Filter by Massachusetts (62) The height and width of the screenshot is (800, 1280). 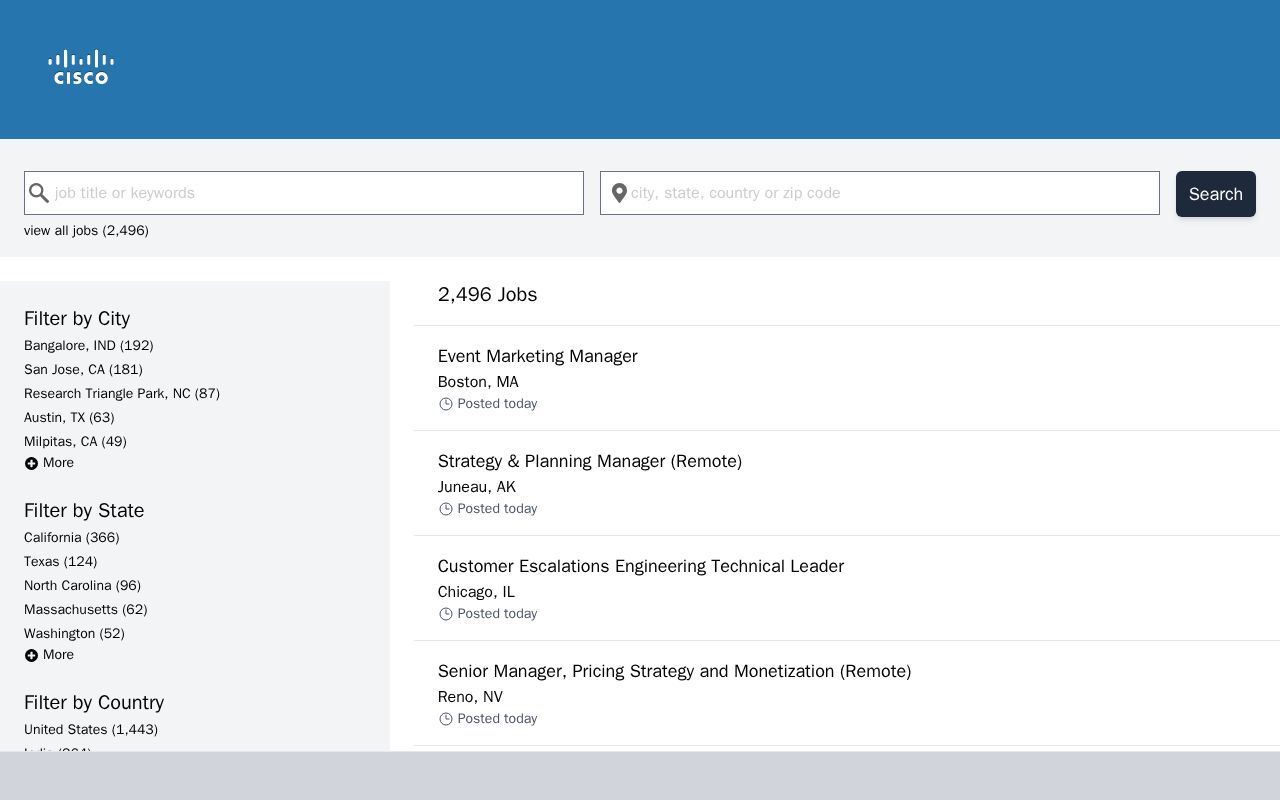(x=86, y=609)
